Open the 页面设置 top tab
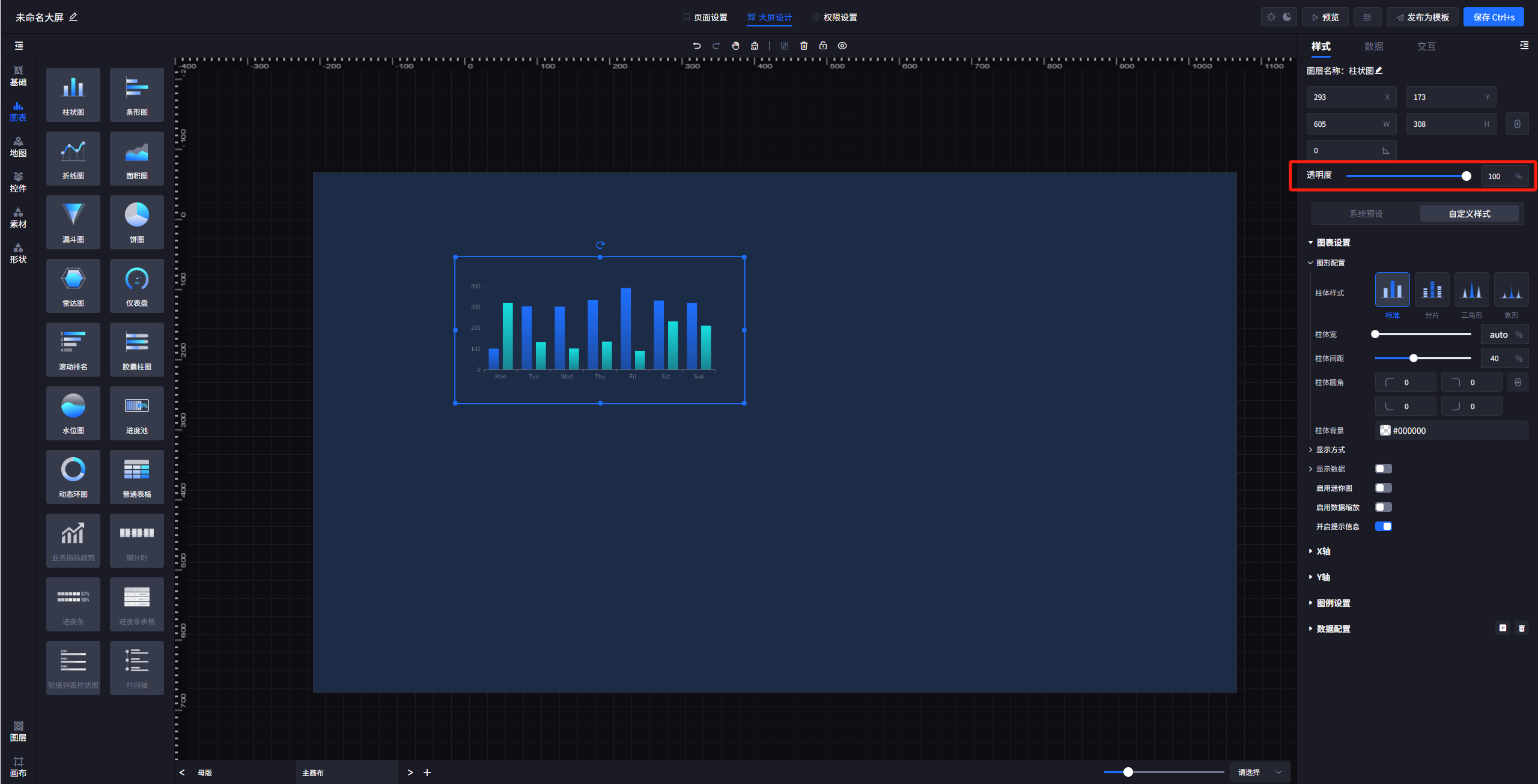 click(705, 17)
